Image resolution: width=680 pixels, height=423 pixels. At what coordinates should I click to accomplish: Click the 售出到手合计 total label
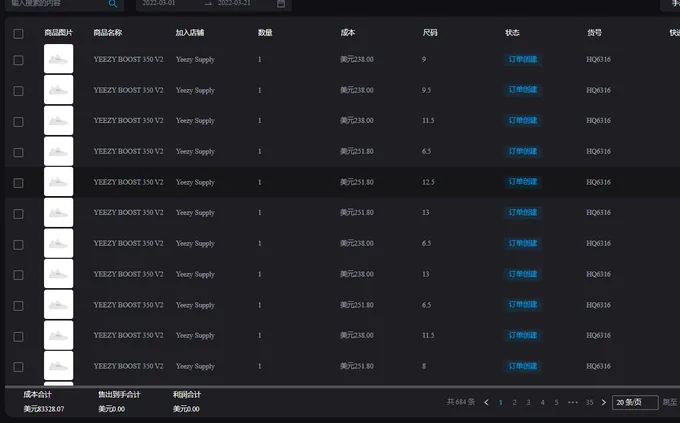119,394
